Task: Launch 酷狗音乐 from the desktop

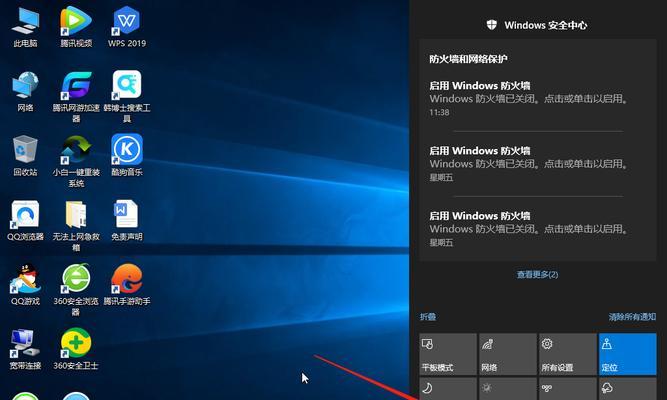Action: click(x=127, y=156)
